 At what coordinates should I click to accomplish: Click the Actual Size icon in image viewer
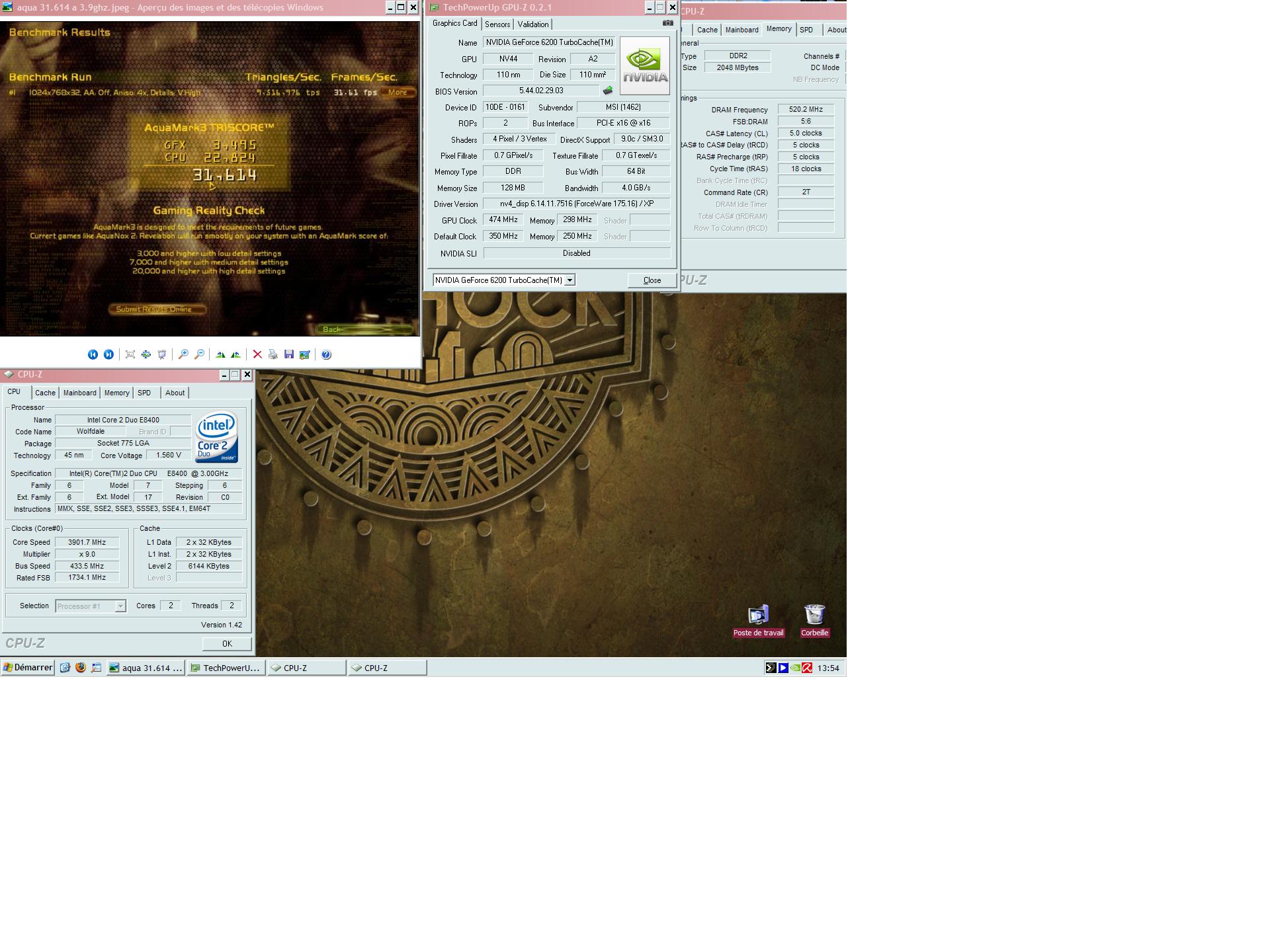(146, 355)
